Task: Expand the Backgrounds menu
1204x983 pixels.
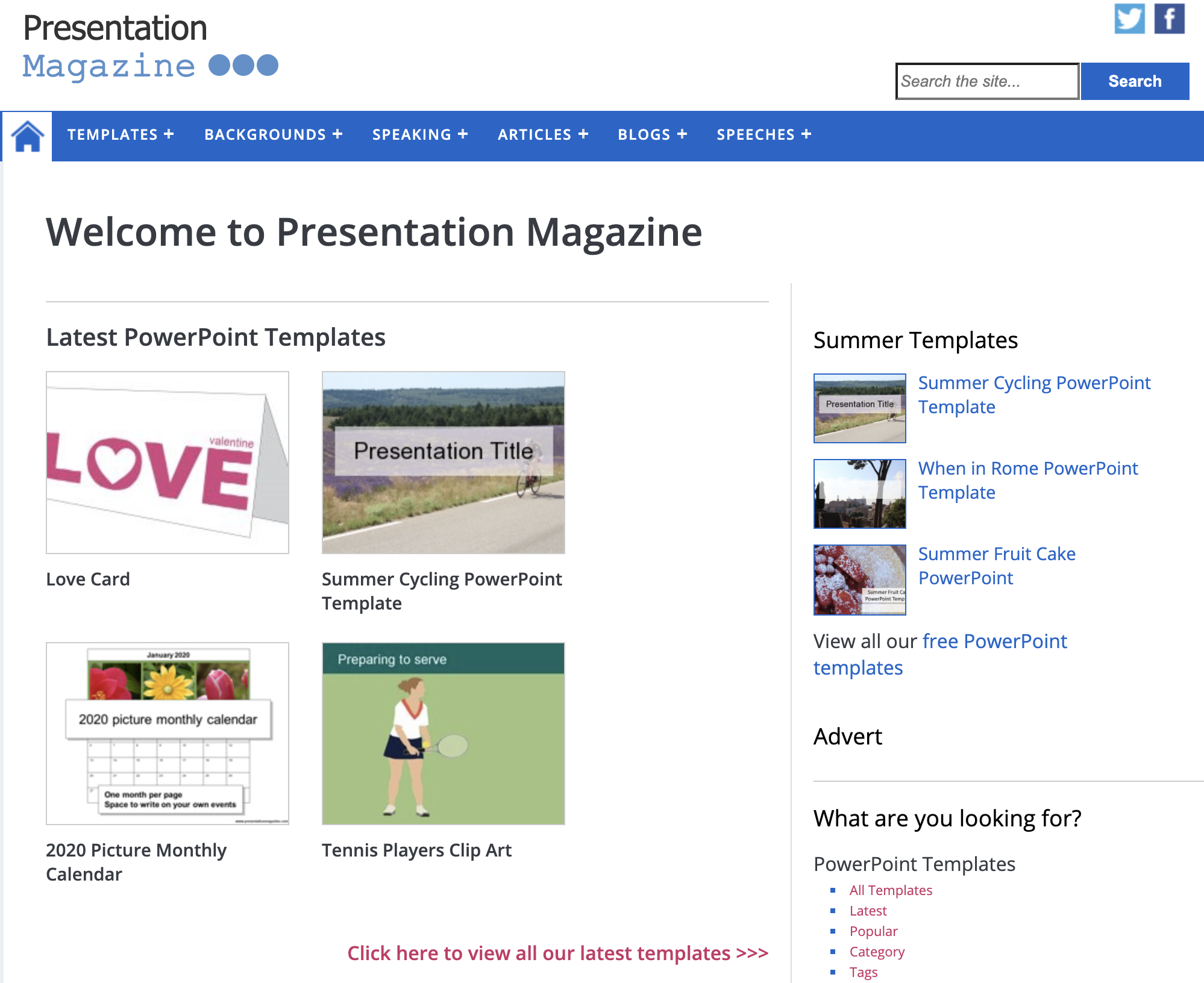Action: (x=273, y=135)
